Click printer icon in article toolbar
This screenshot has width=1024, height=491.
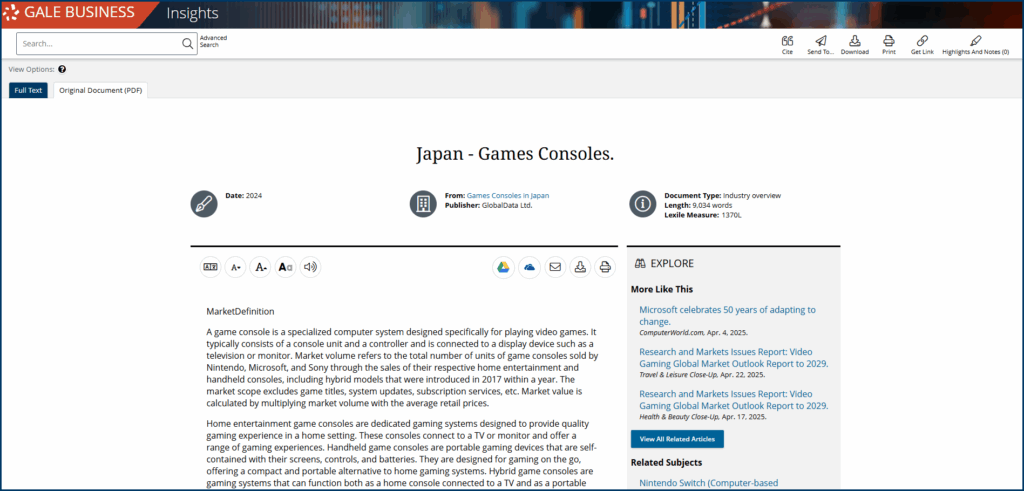(x=605, y=267)
